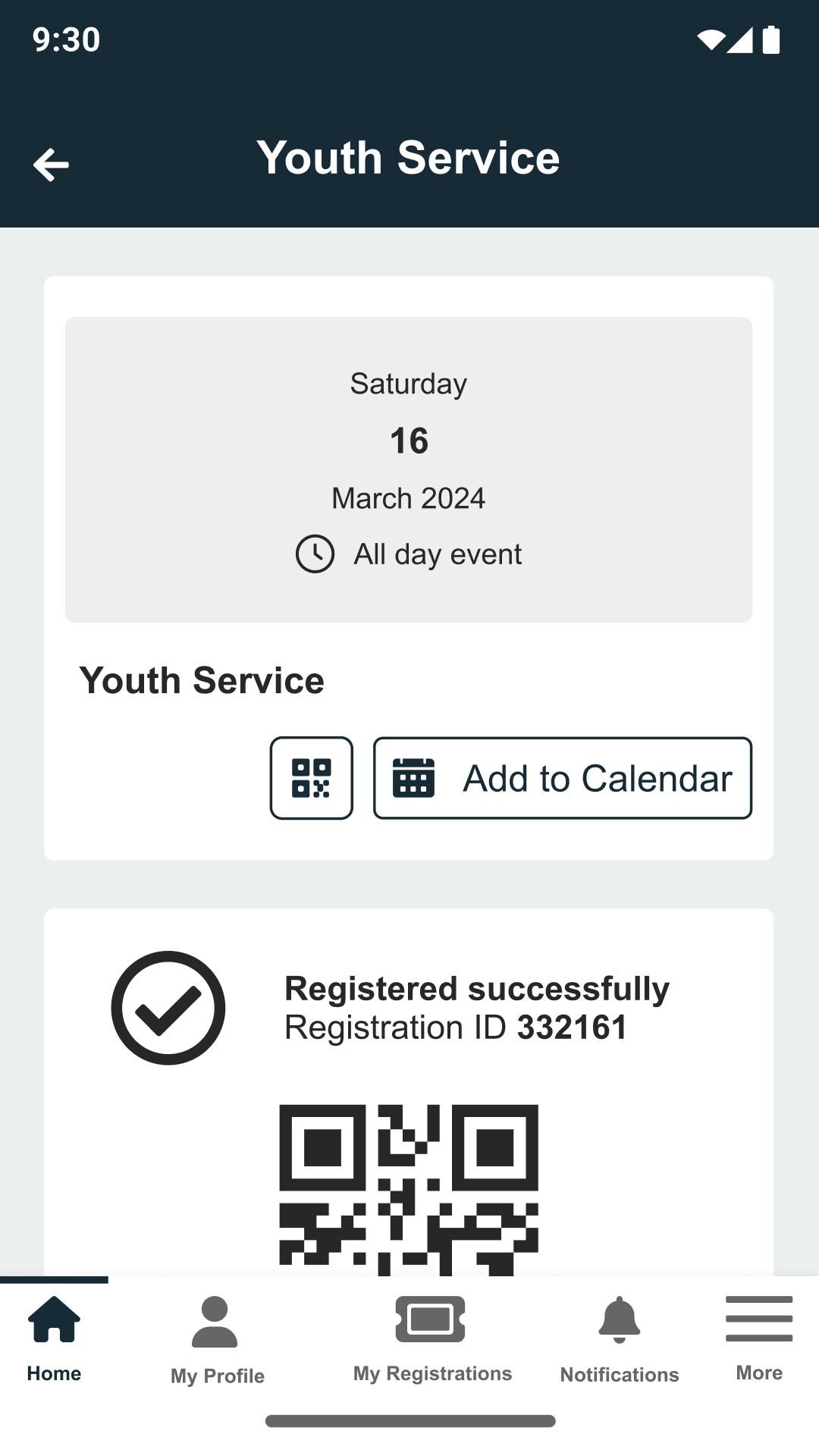Tap the back arrow icon
This screenshot has height=1456, width=819.
(51, 165)
